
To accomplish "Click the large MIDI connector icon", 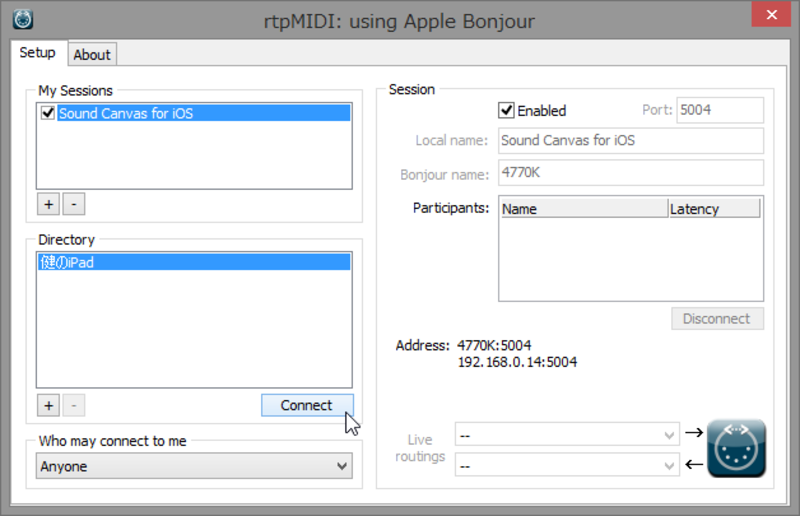I will coord(736,448).
